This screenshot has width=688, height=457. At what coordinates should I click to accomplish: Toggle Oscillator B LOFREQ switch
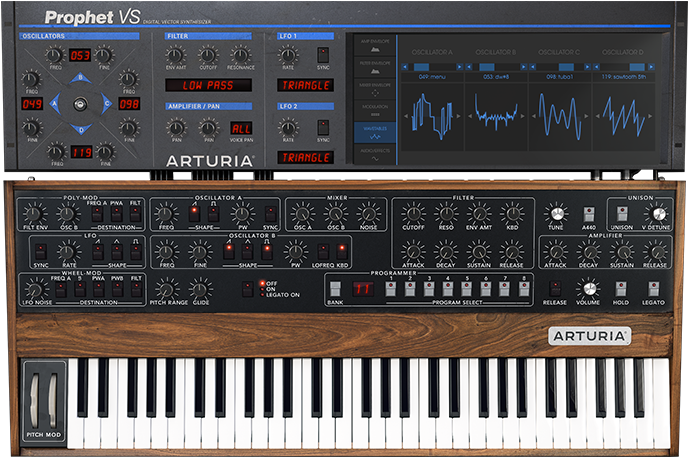coord(323,252)
